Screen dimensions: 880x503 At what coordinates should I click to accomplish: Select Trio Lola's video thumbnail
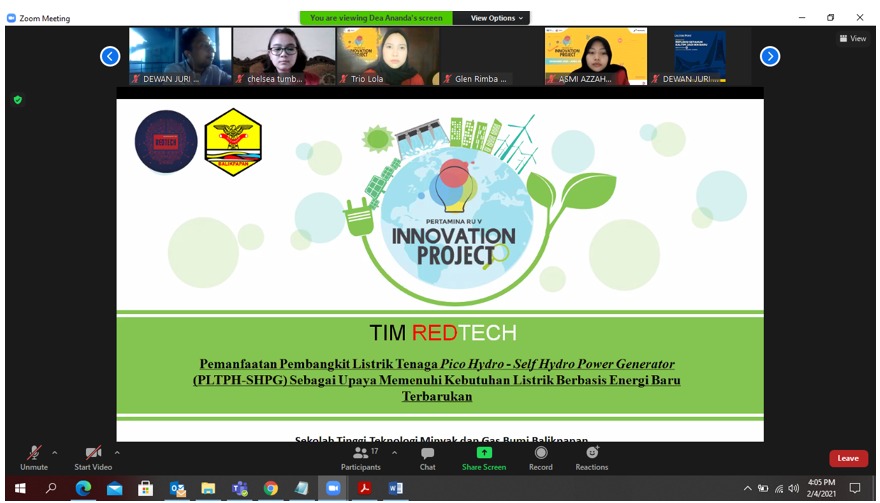[388, 56]
